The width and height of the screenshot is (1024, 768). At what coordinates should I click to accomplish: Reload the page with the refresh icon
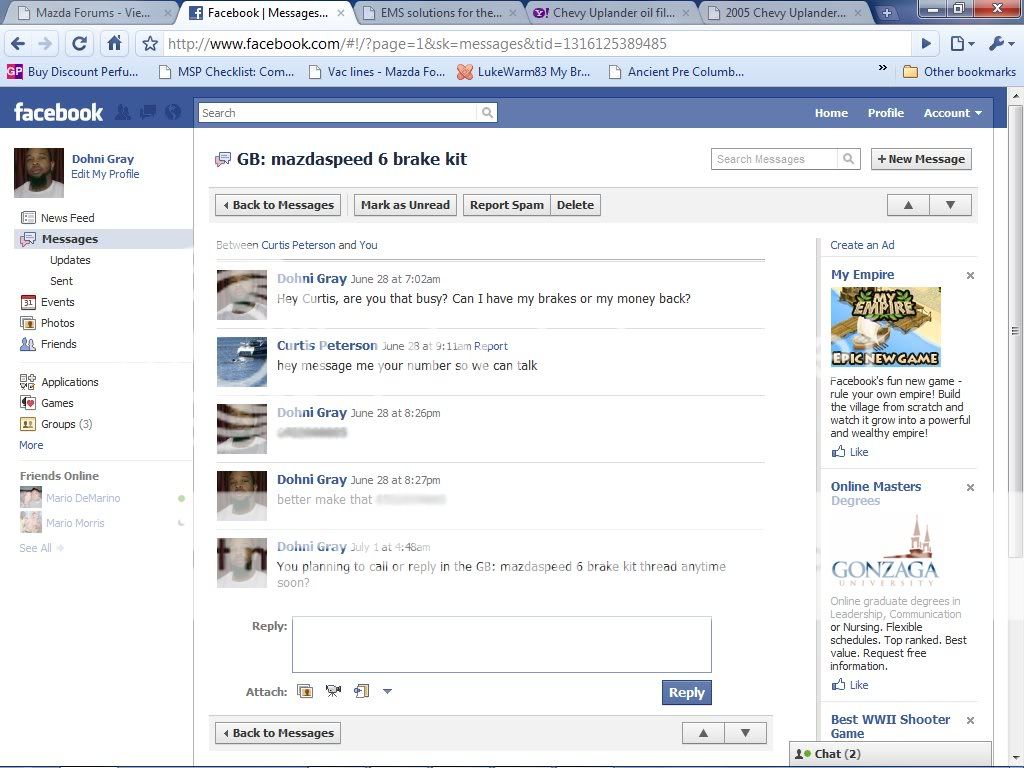pyautogui.click(x=80, y=44)
